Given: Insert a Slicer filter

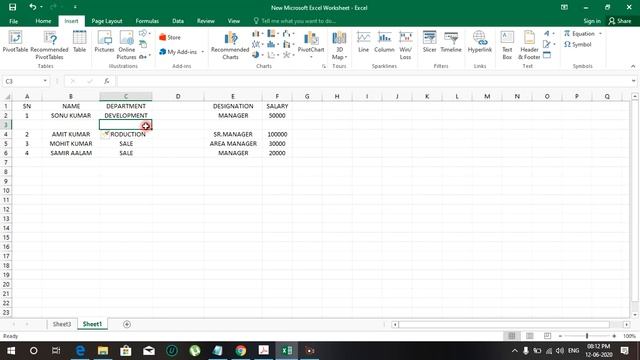Looking at the screenshot, I should pyautogui.click(x=429, y=42).
